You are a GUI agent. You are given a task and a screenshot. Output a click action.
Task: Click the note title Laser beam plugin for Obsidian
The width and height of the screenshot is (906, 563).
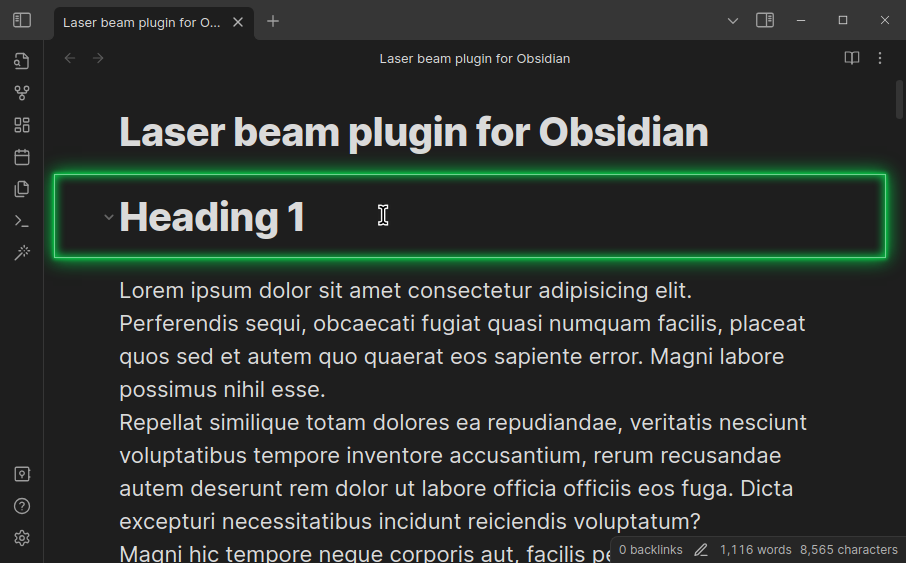pyautogui.click(x=414, y=134)
